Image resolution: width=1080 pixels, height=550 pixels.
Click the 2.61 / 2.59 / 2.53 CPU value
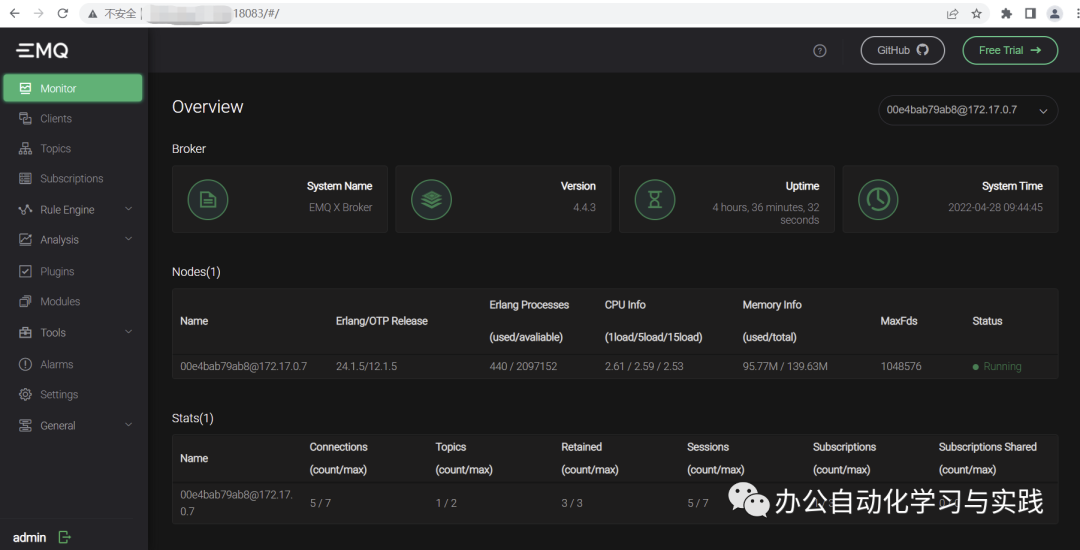point(644,366)
